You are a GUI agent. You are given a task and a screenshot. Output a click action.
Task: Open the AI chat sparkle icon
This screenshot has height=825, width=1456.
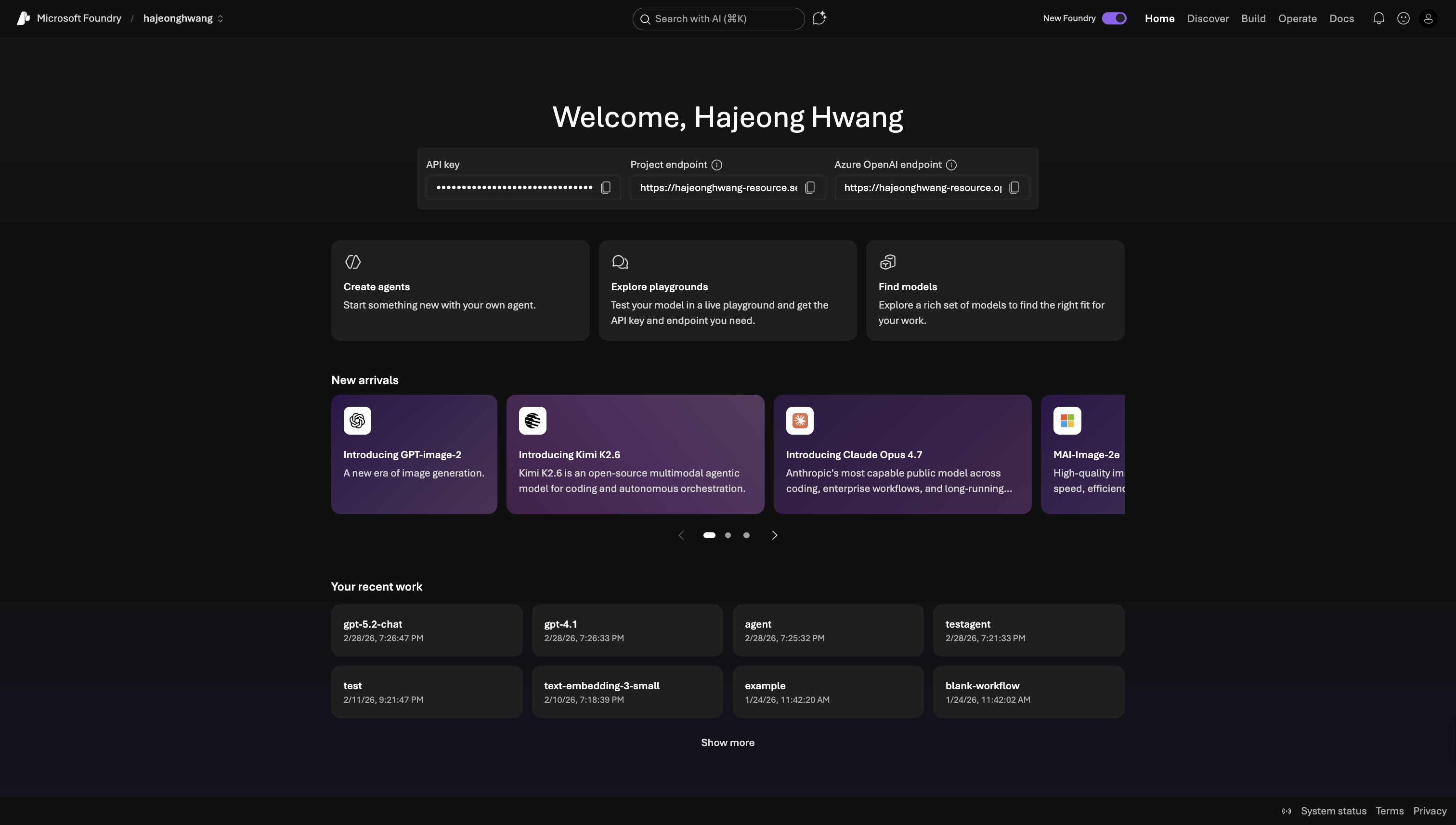(x=819, y=18)
